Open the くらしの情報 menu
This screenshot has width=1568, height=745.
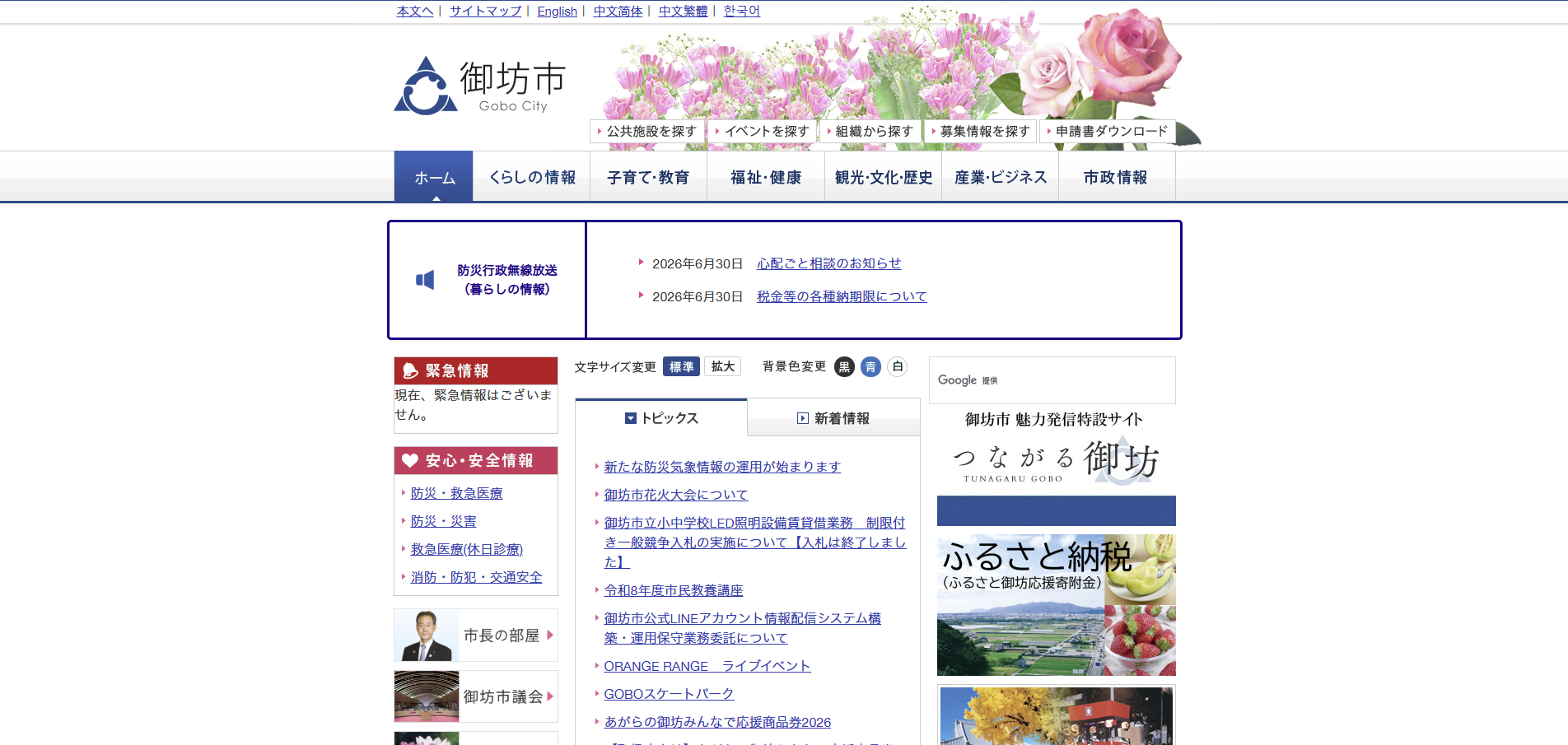[532, 177]
